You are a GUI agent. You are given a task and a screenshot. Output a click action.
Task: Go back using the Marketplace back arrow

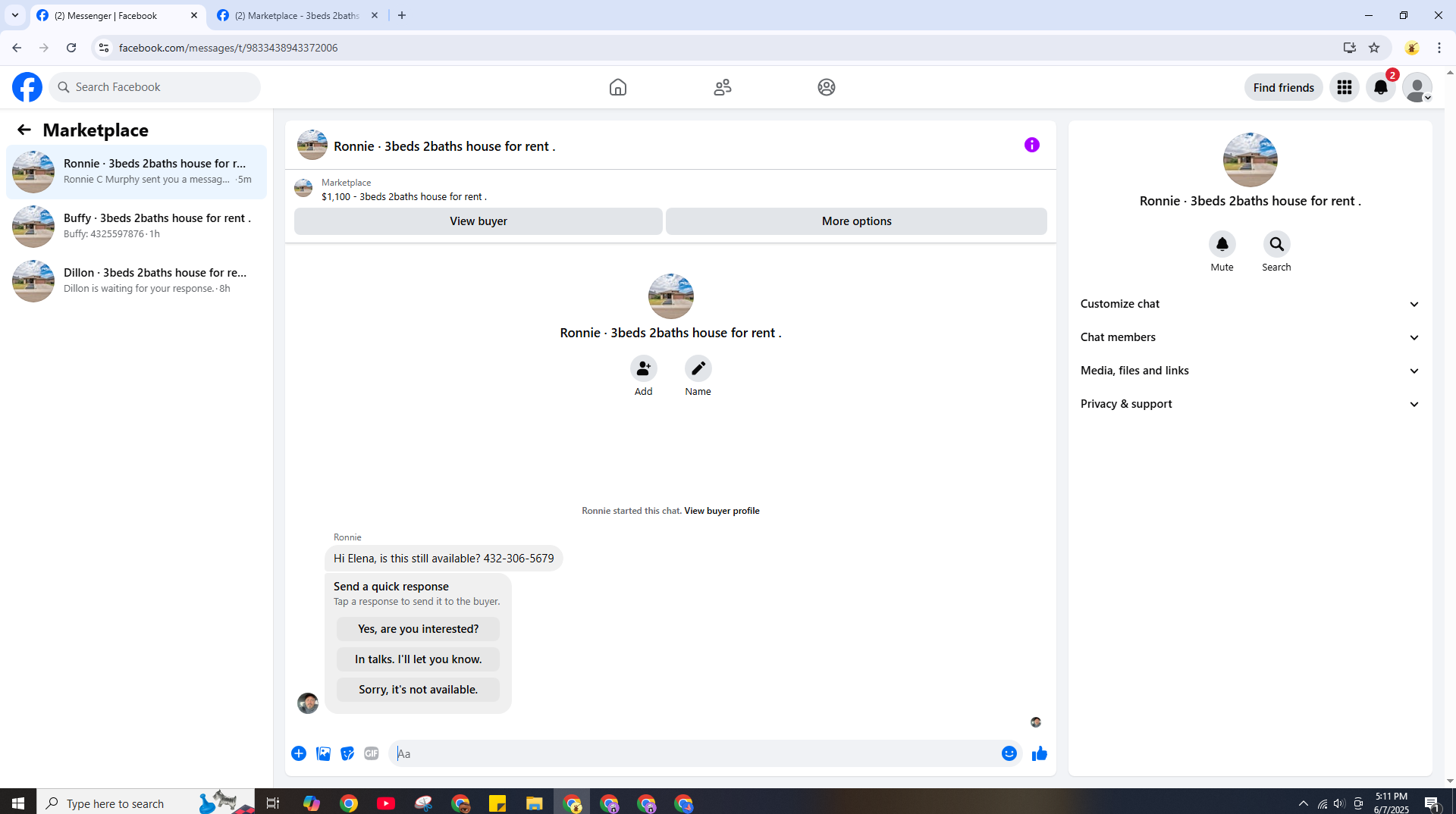coord(24,130)
